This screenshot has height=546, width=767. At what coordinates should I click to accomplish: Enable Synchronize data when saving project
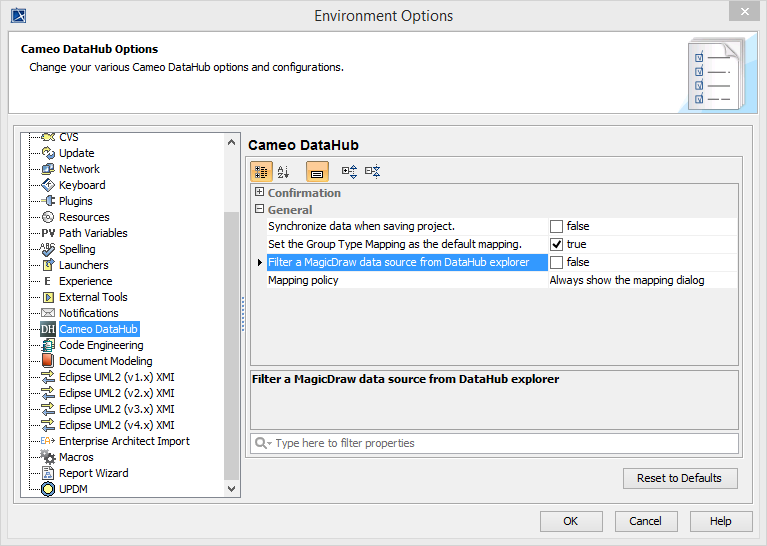[x=557, y=226]
